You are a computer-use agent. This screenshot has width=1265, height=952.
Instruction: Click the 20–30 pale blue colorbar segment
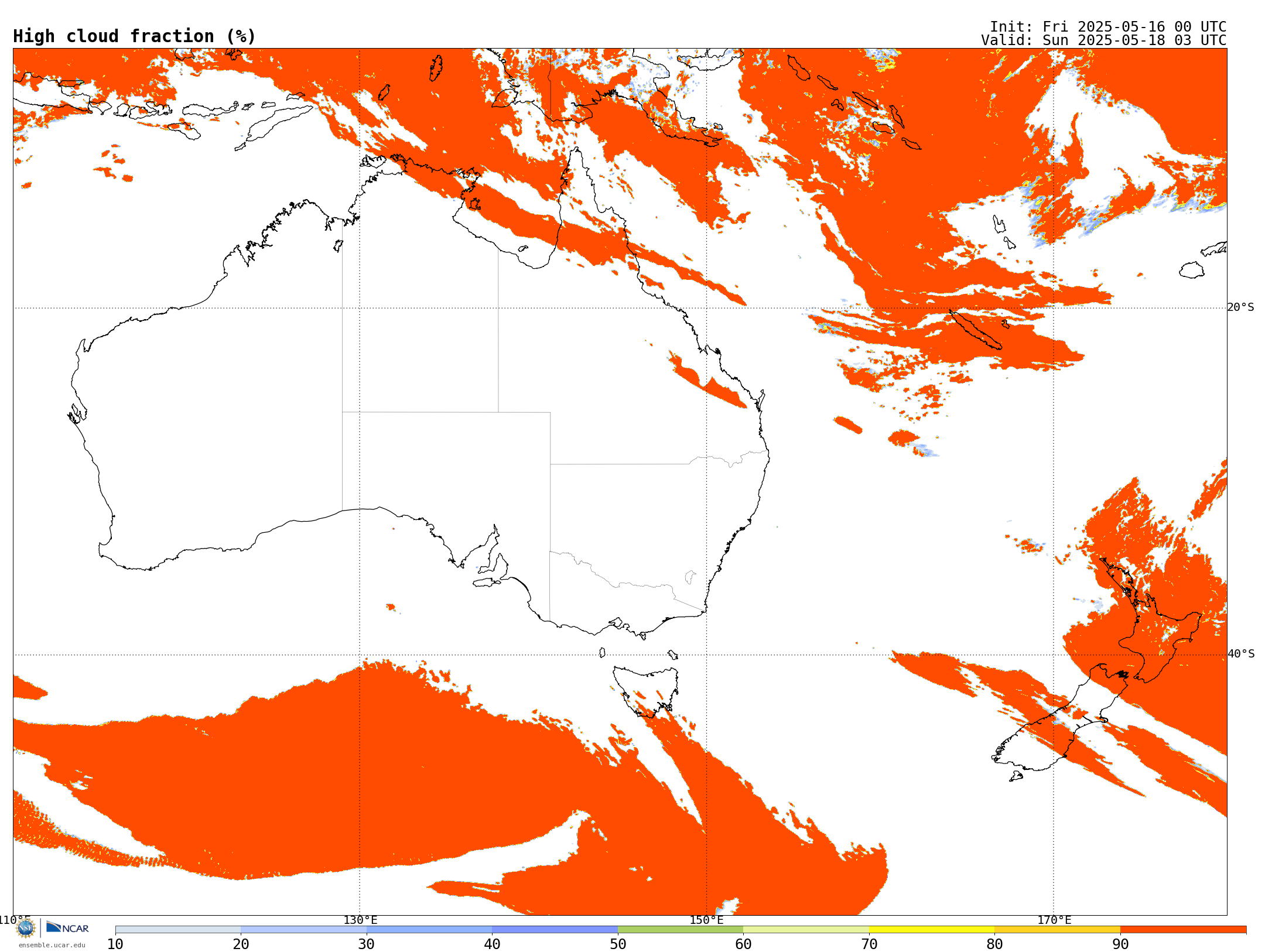303,930
